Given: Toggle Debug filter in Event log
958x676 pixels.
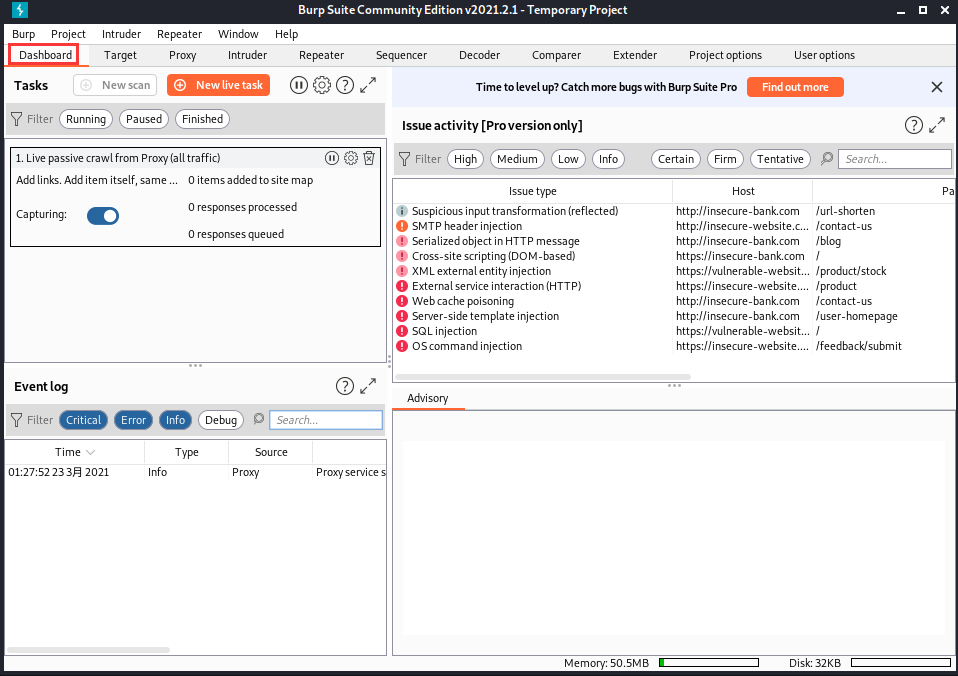Looking at the screenshot, I should (x=221, y=420).
